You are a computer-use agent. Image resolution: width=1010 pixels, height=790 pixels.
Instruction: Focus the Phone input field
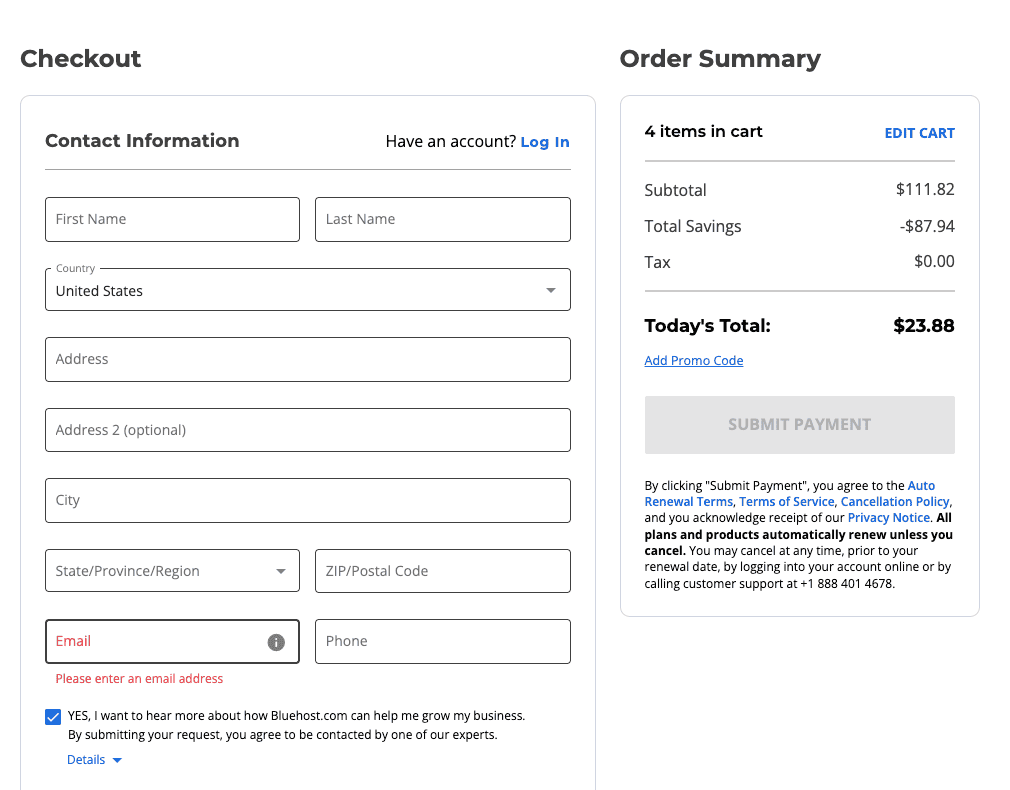tap(442, 641)
